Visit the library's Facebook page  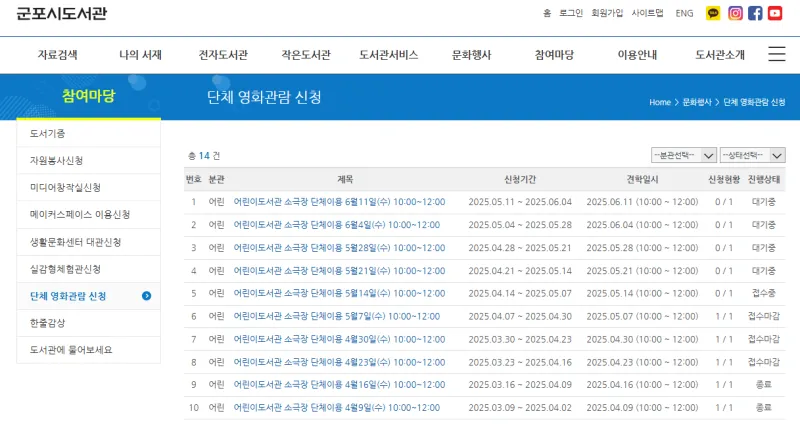[756, 13]
